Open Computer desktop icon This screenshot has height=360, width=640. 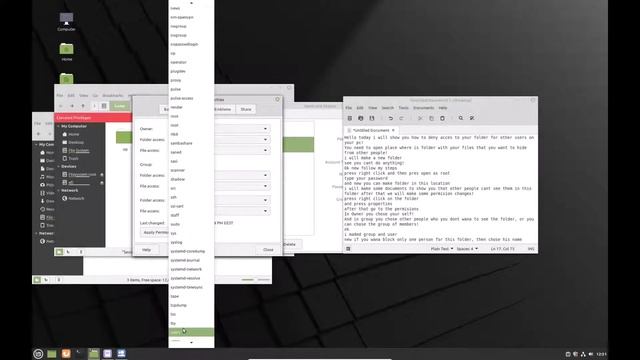coord(67,21)
